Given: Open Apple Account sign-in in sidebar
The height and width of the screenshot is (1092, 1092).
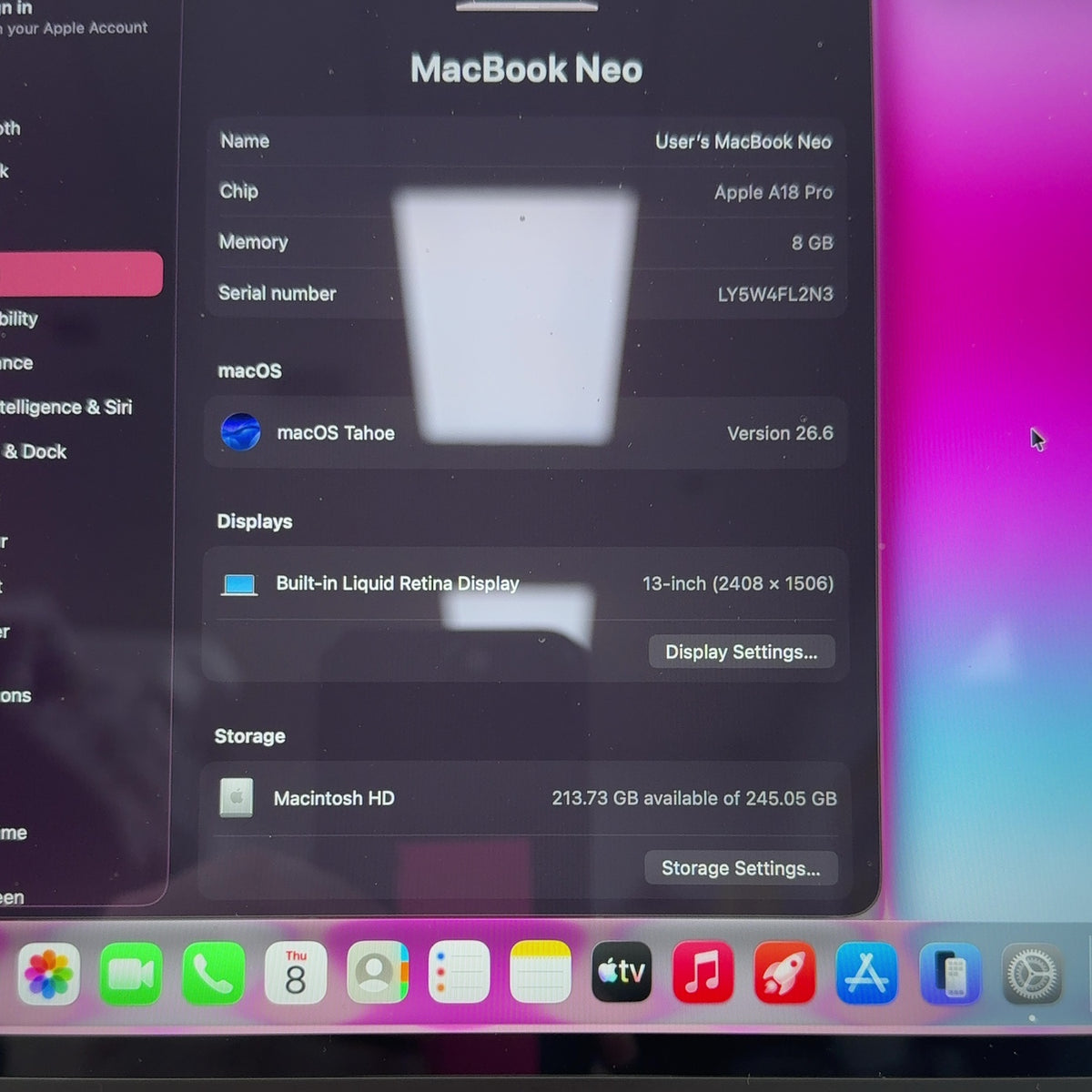Looking at the screenshot, I should point(74,18).
